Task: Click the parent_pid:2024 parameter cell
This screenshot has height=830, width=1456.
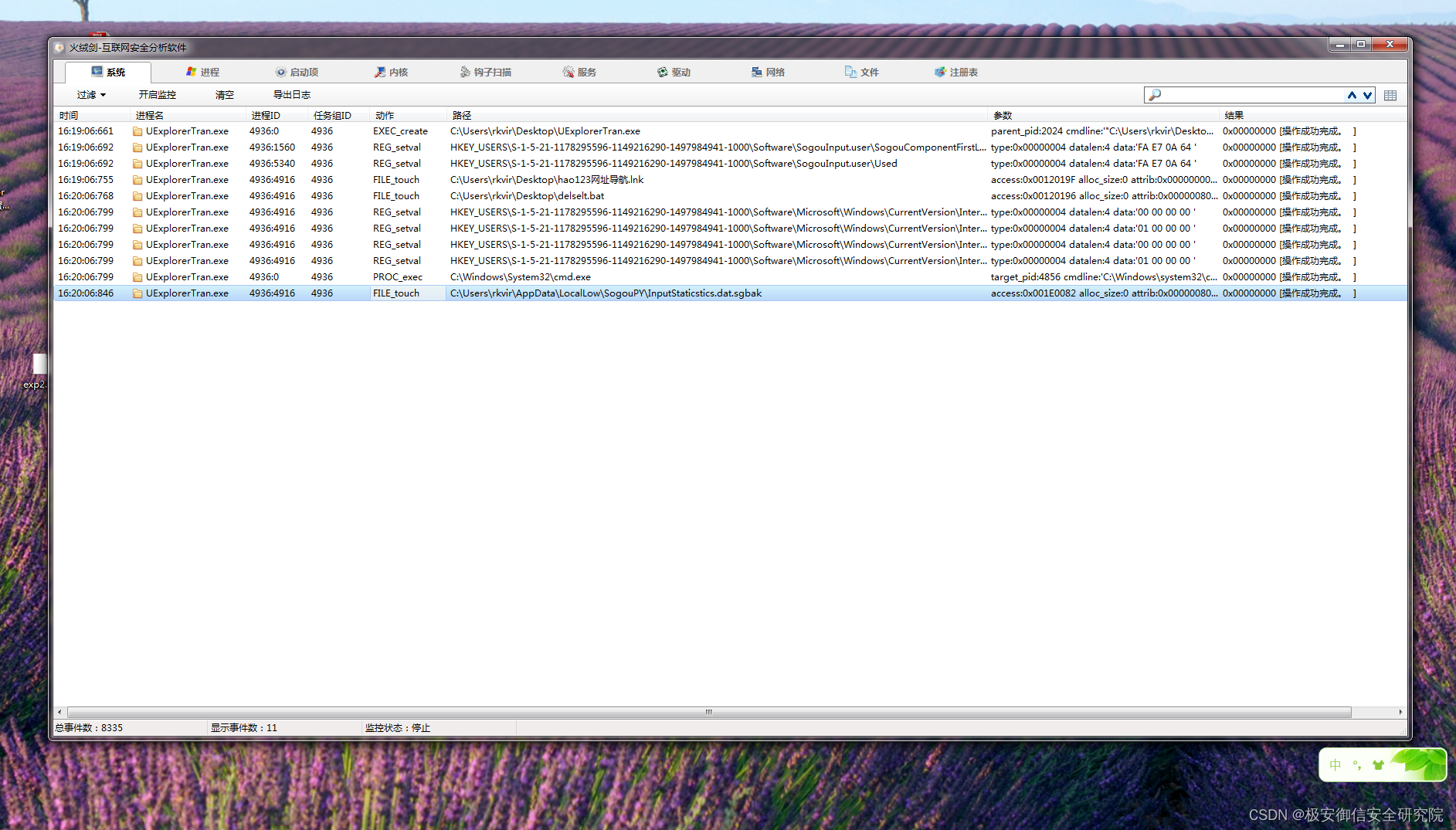Action: tap(1102, 131)
